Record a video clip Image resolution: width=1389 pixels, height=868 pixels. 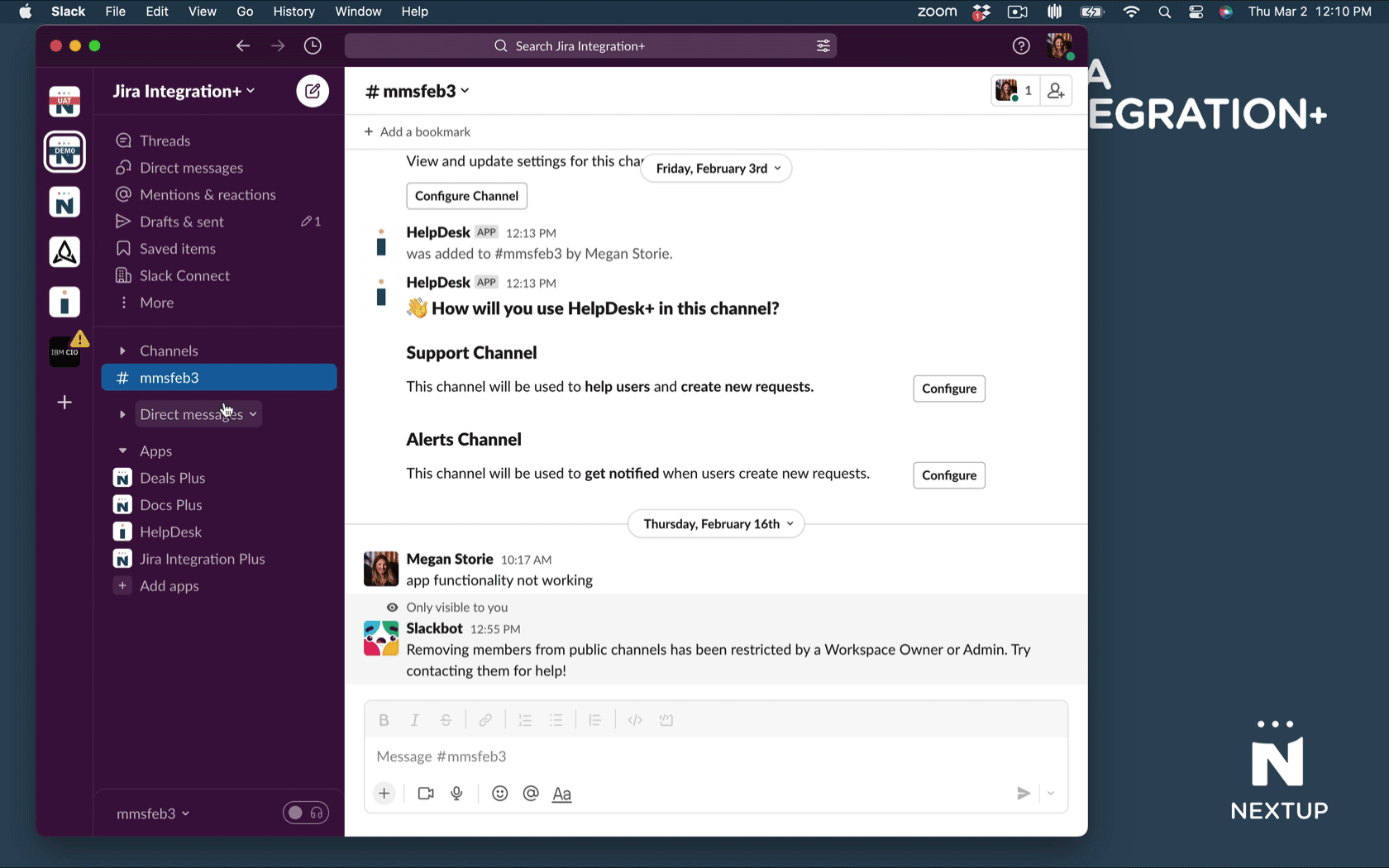(426, 794)
